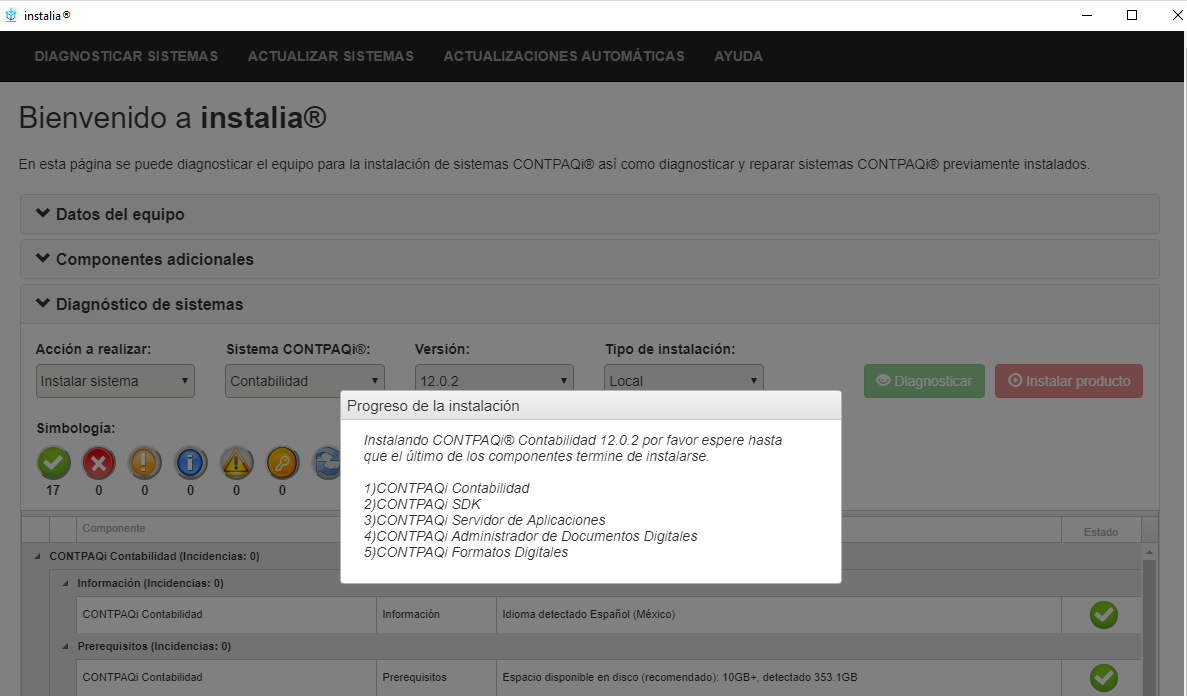This screenshot has width=1187, height=696.
Task: Click the red X error symbology icon
Action: [99, 462]
